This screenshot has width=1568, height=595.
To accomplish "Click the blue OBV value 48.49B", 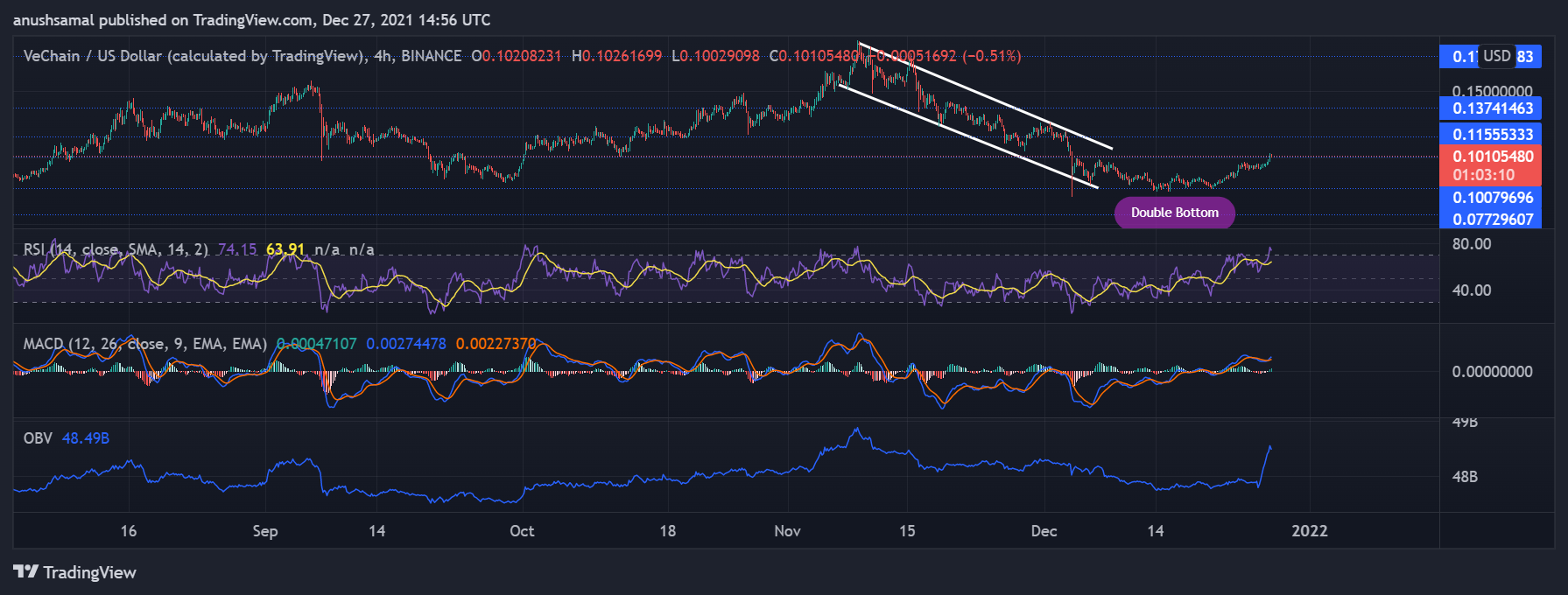I will [86, 438].
